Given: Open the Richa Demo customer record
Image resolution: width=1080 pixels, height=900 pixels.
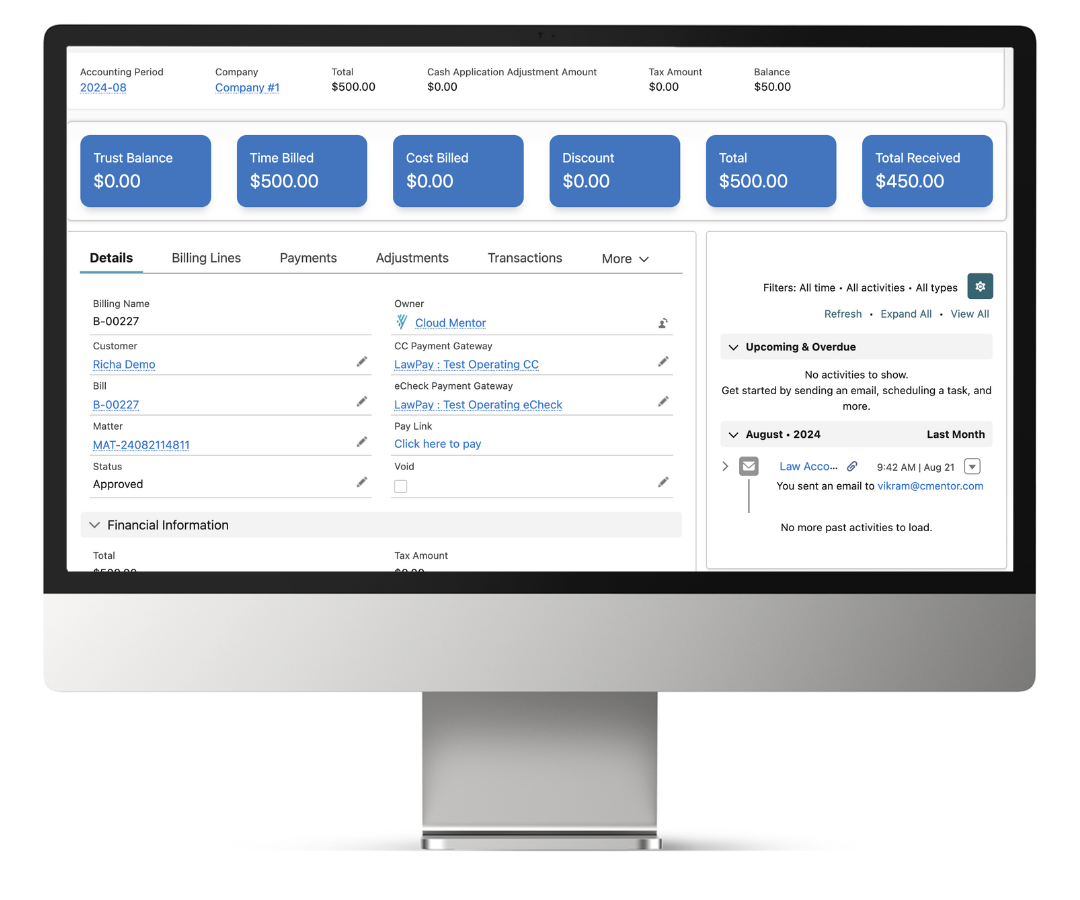Looking at the screenshot, I should [x=124, y=364].
